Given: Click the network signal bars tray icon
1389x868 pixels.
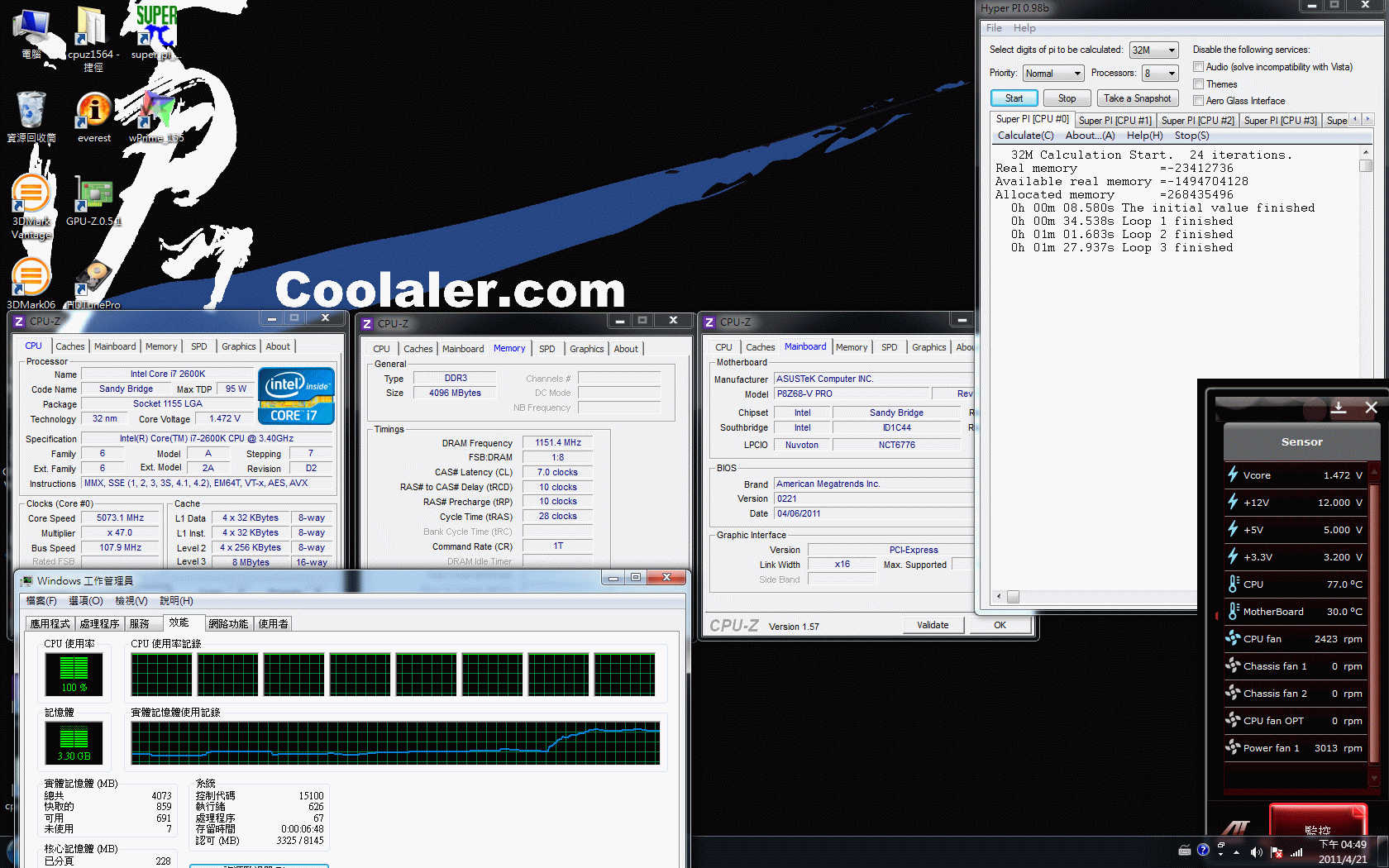Looking at the screenshot, I should coord(1296,851).
